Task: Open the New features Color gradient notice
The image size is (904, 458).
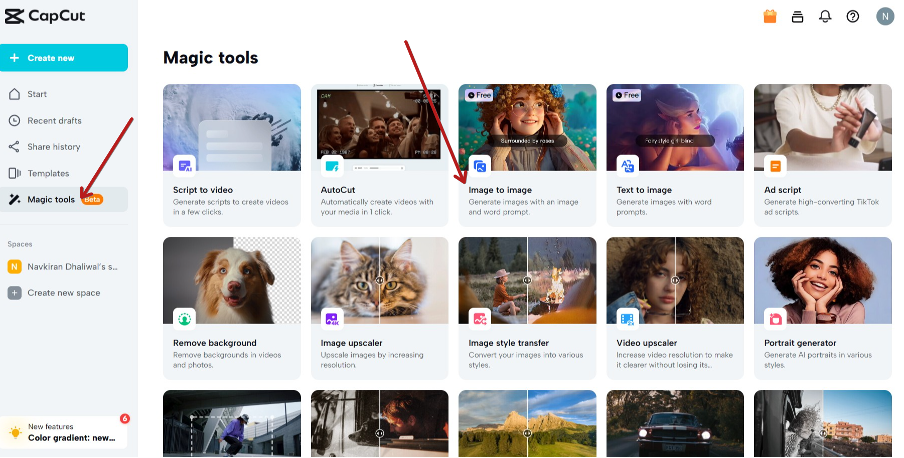Action: 63,432
